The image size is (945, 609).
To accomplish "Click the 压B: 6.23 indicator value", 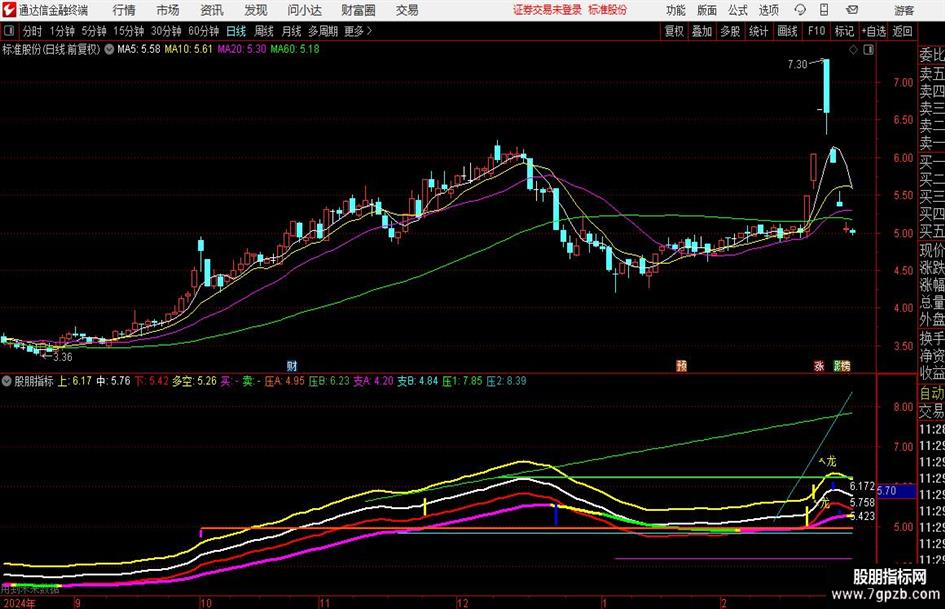I will tap(329, 381).
